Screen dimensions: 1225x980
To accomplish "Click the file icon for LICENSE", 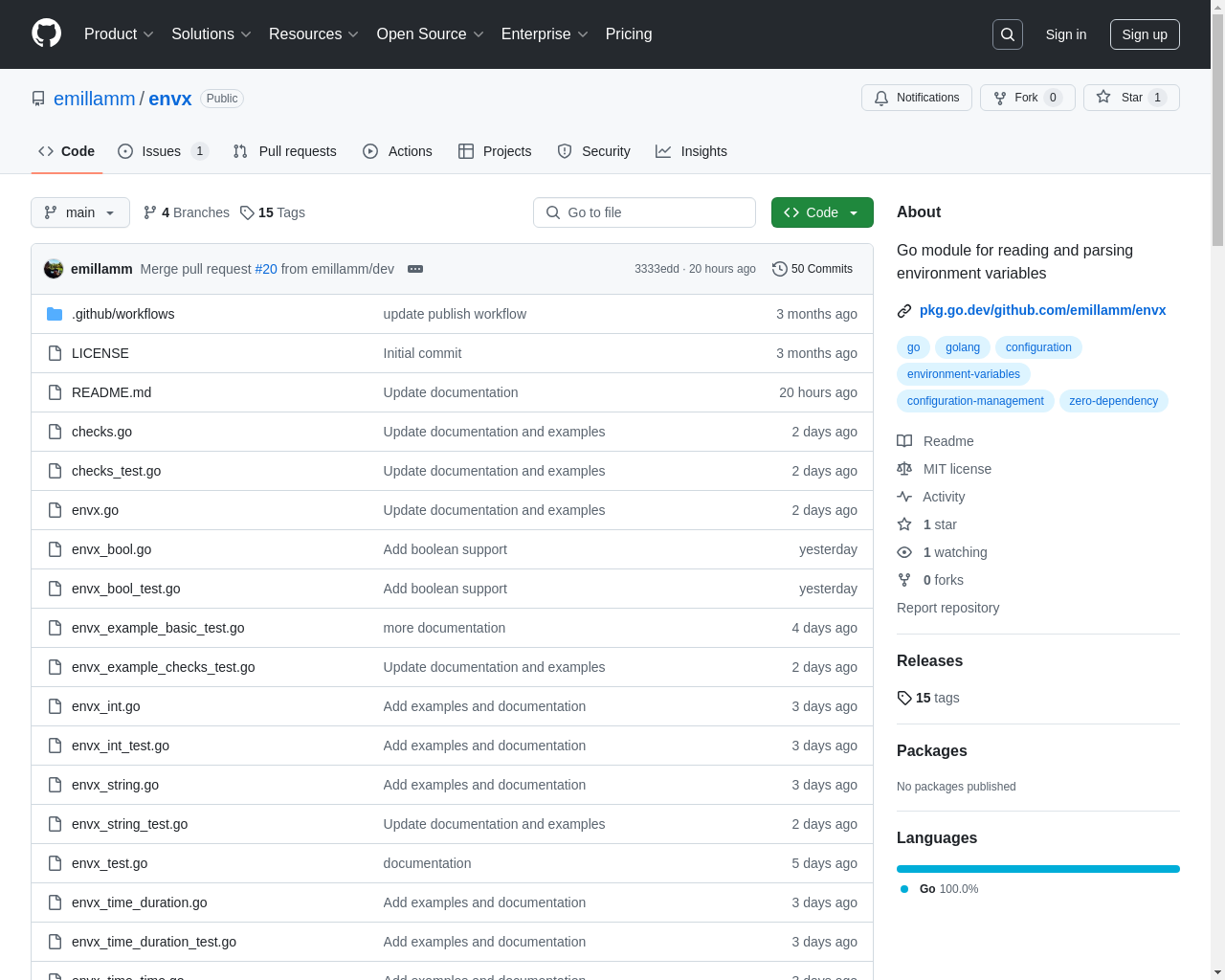I will point(55,353).
